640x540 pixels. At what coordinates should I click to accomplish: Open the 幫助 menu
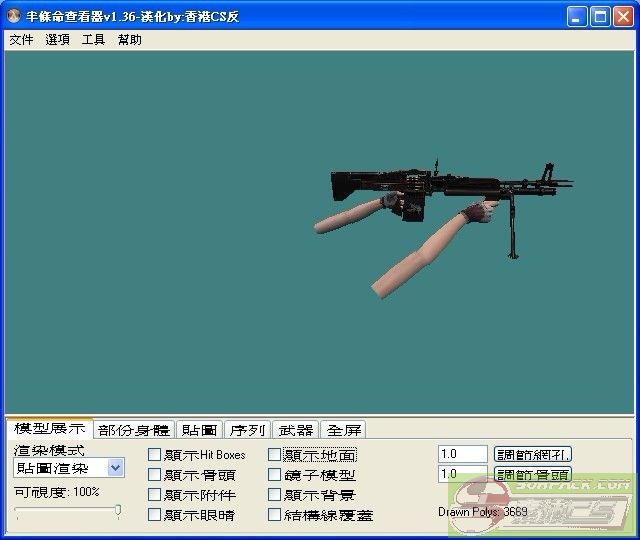click(x=129, y=40)
